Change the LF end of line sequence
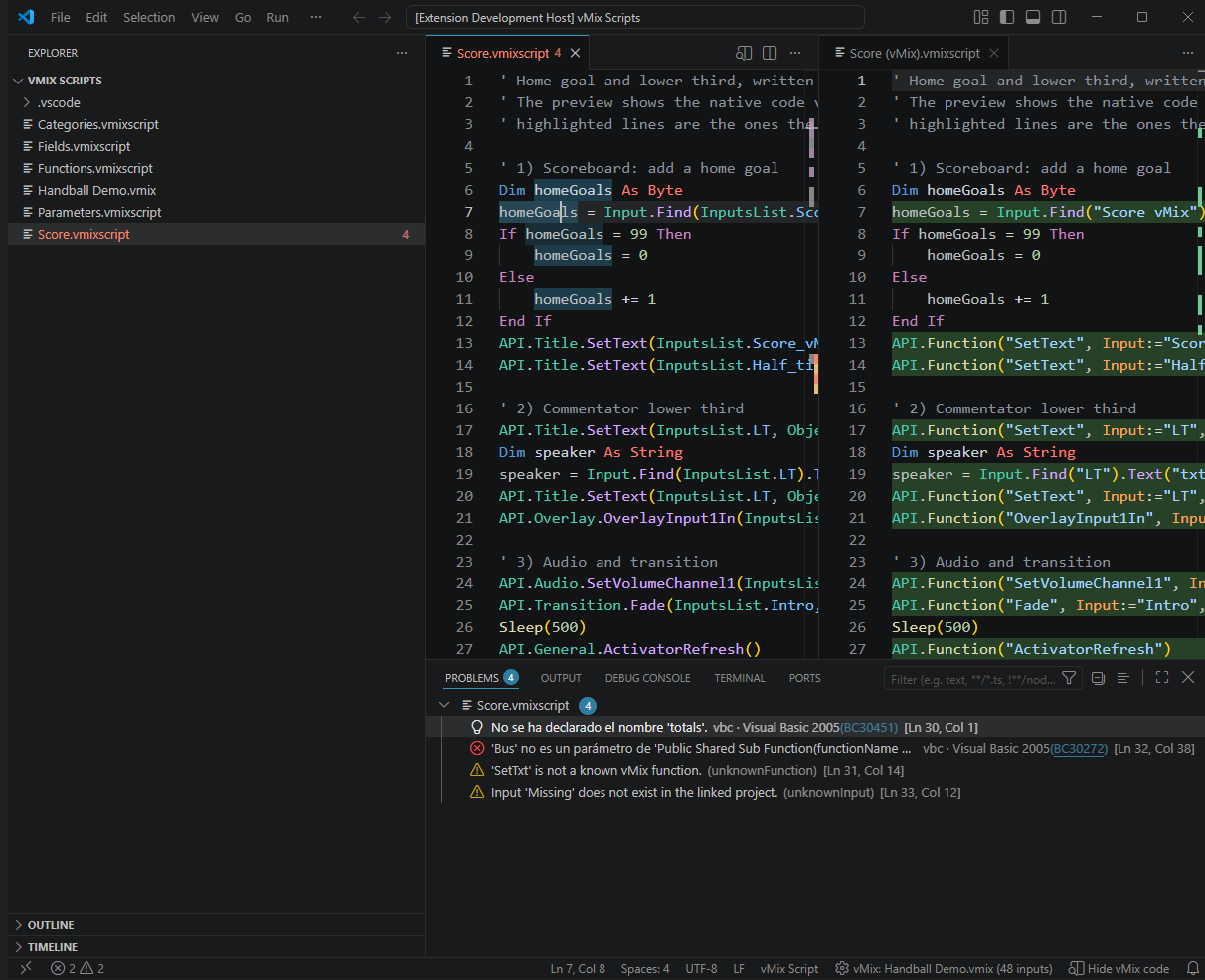The height and width of the screenshot is (980, 1205). (739, 968)
